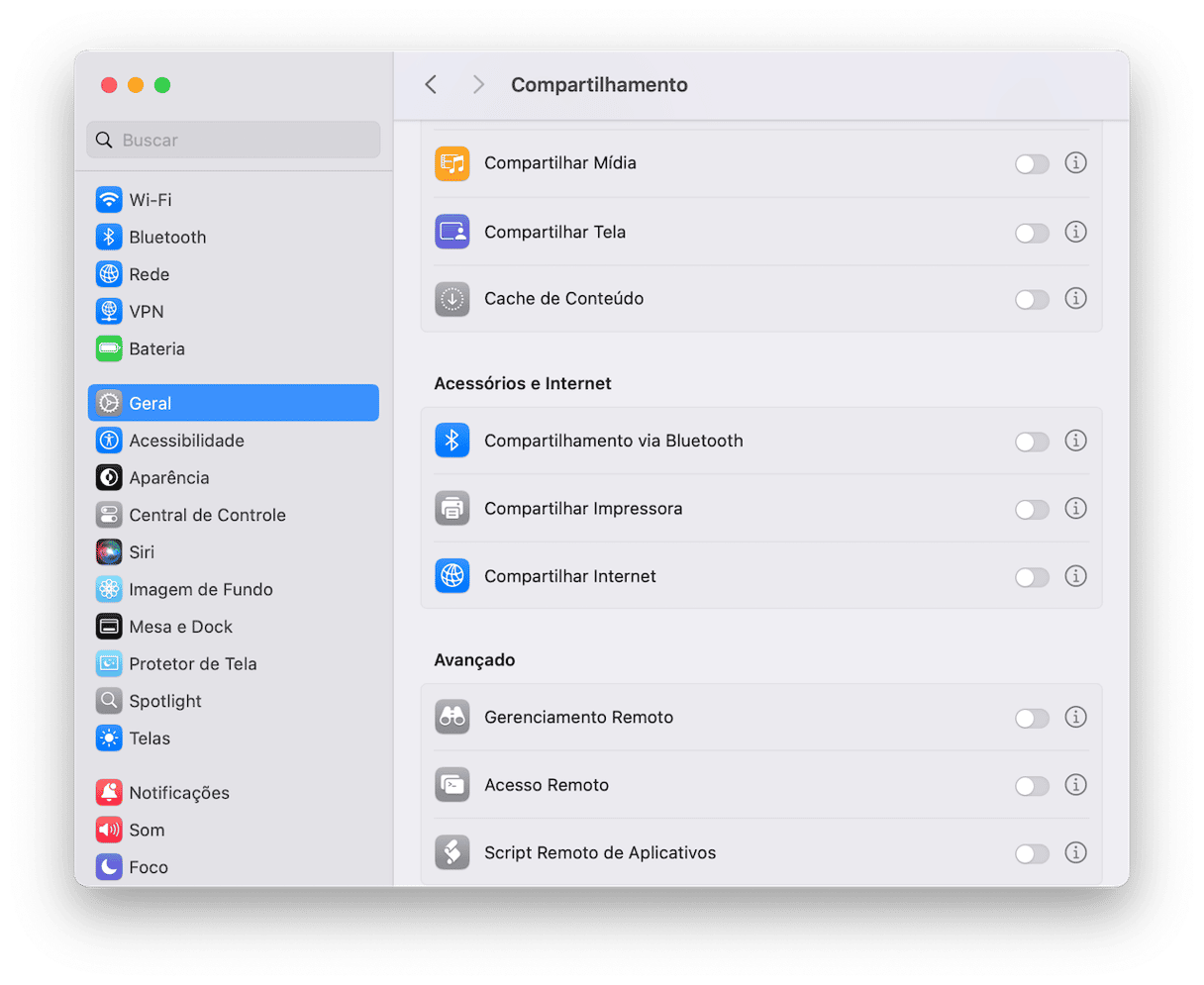This screenshot has height=985, width=1204.
Task: Click the Buscar search field
Action: 234,141
